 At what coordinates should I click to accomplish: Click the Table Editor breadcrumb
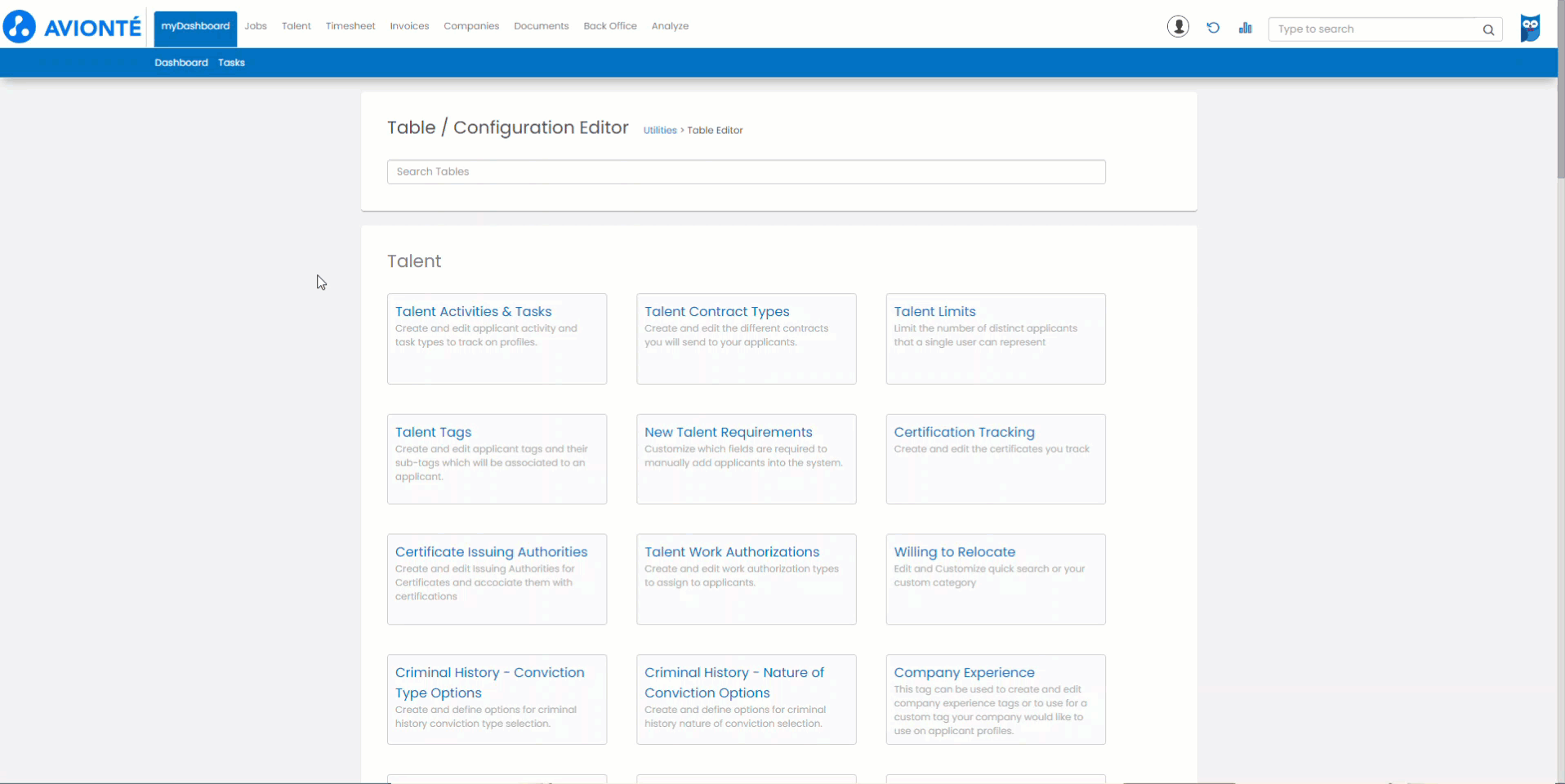coord(715,130)
